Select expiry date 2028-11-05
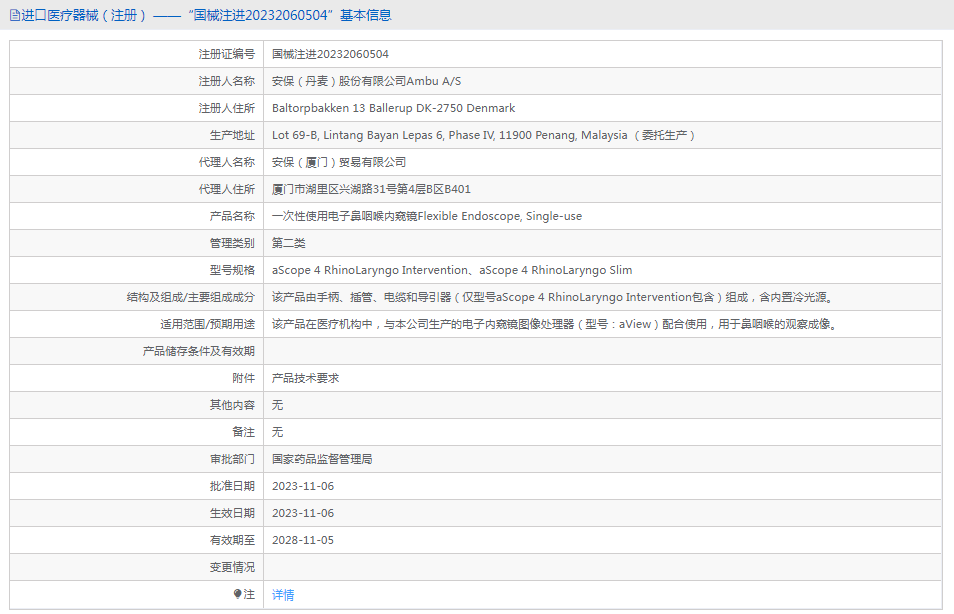954x614 pixels. tap(303, 540)
